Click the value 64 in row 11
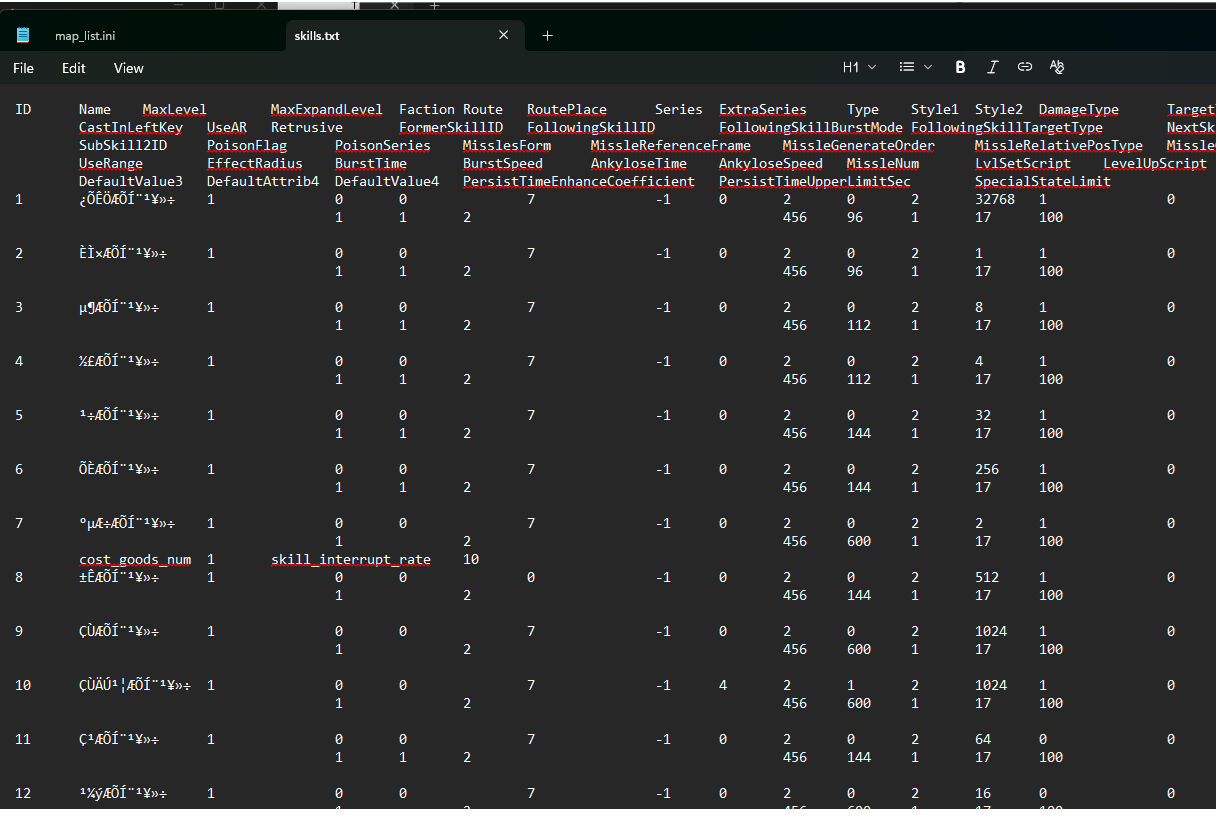The width and height of the screenshot is (1216, 824). click(983, 739)
